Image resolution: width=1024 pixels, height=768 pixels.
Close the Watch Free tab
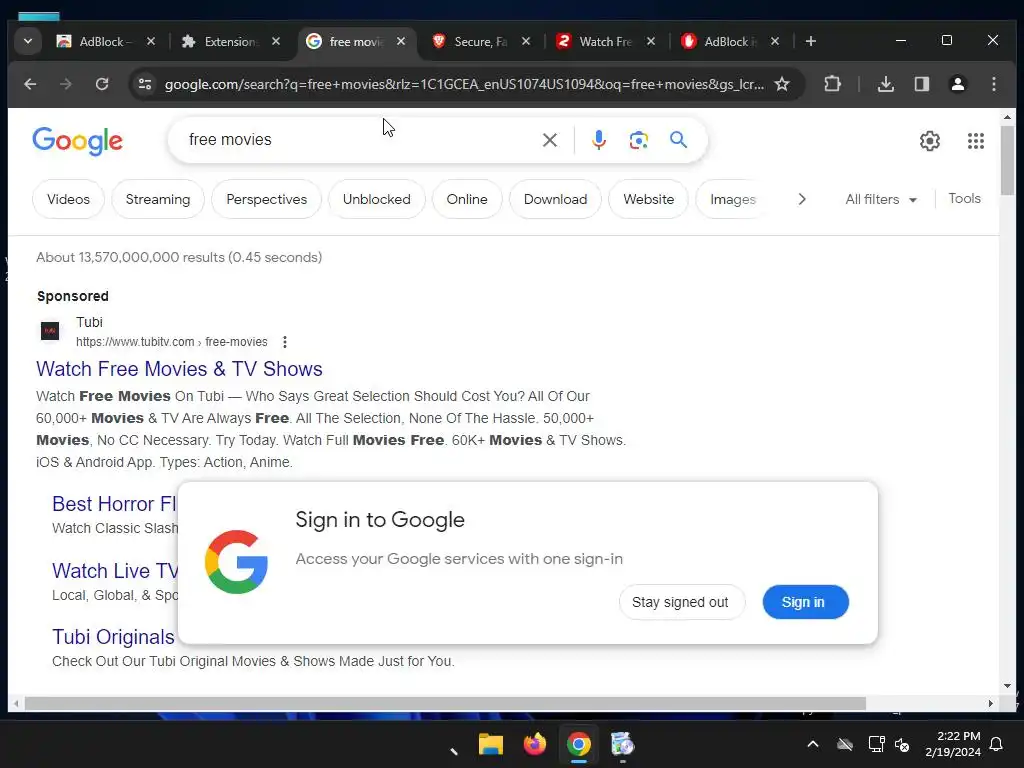tap(651, 41)
